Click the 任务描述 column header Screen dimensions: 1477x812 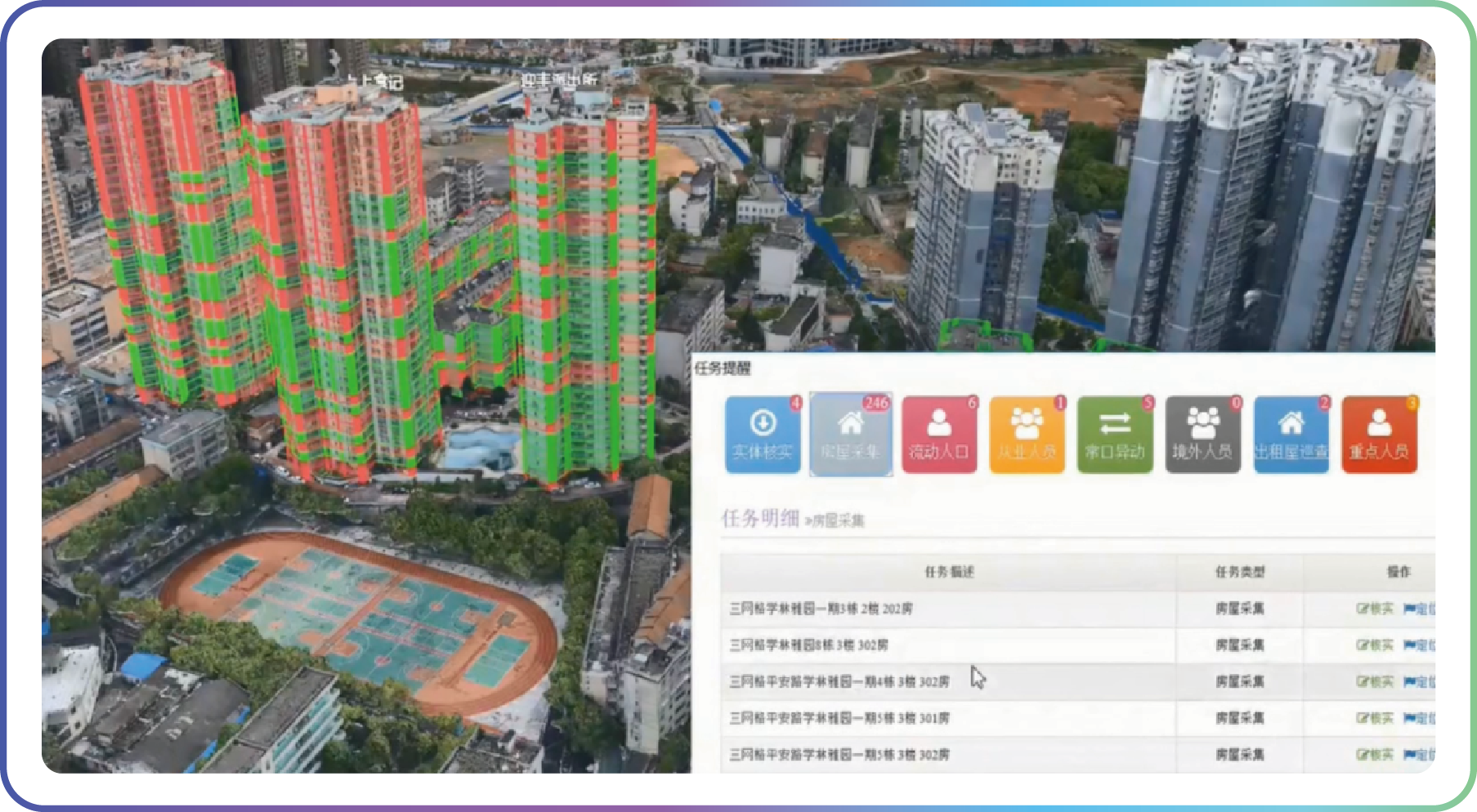(x=948, y=572)
